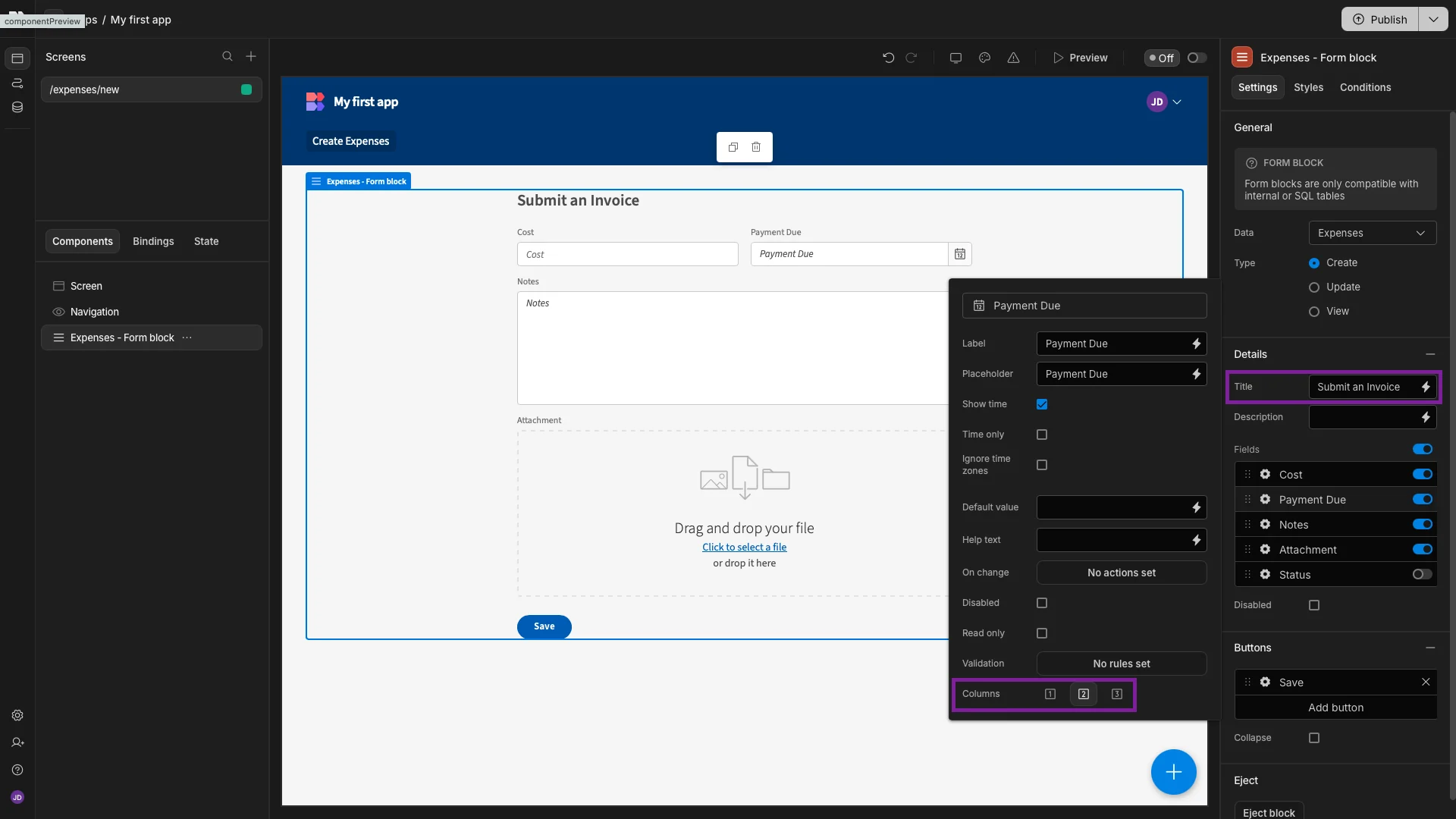Open the No rules set validation button
Image resolution: width=1456 pixels, height=819 pixels.
click(x=1121, y=664)
